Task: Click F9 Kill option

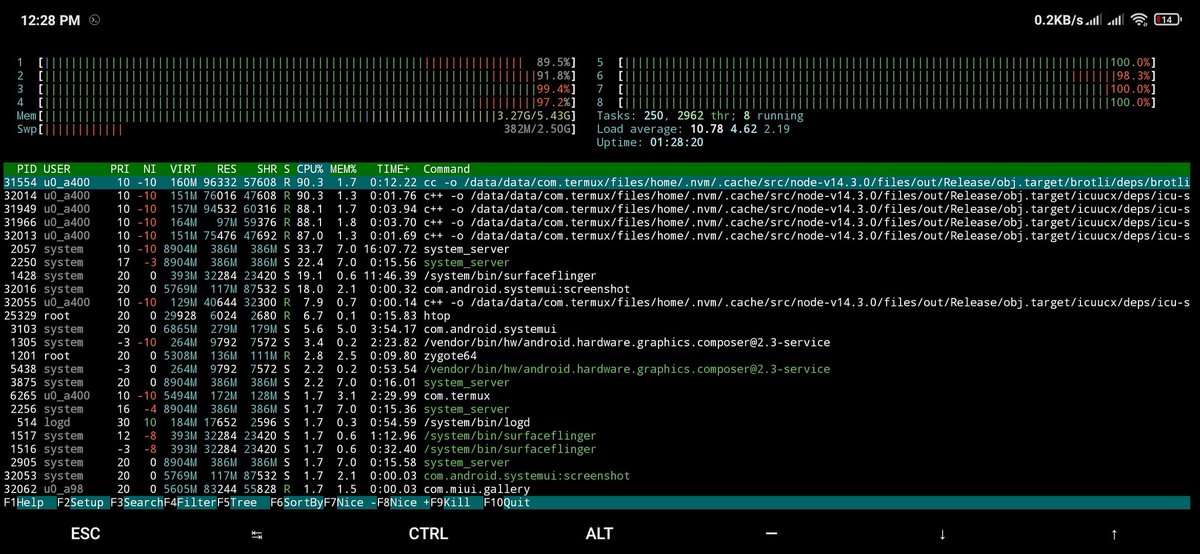Action: tap(450, 502)
